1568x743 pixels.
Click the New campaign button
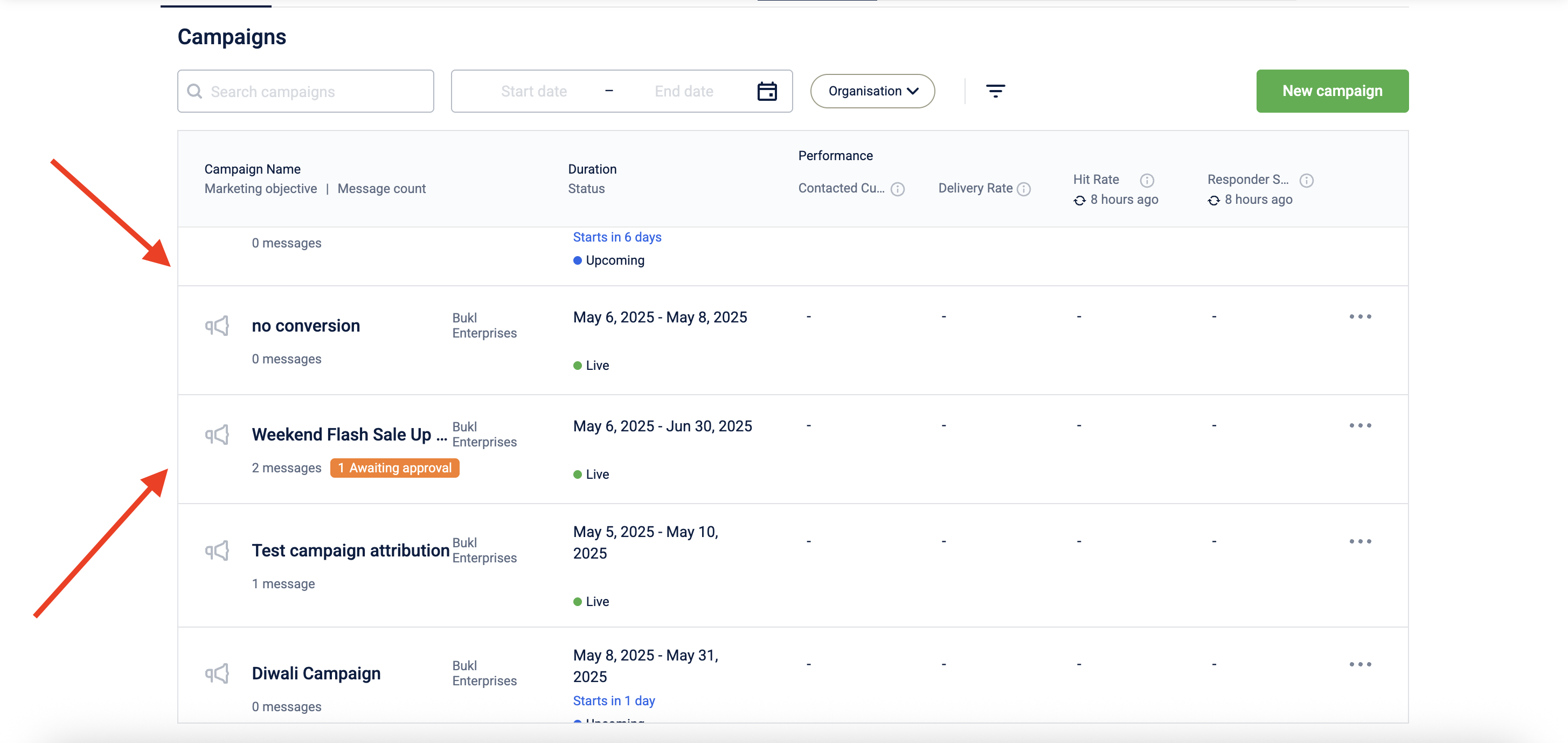(1332, 91)
